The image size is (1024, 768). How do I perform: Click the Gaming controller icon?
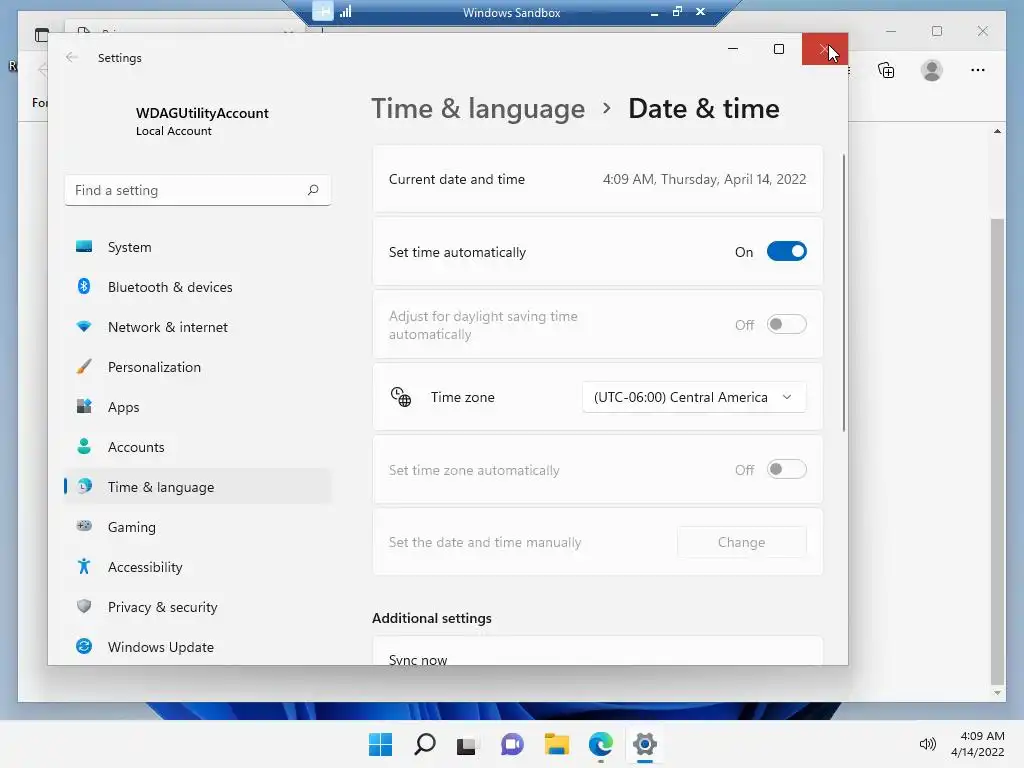(x=84, y=526)
